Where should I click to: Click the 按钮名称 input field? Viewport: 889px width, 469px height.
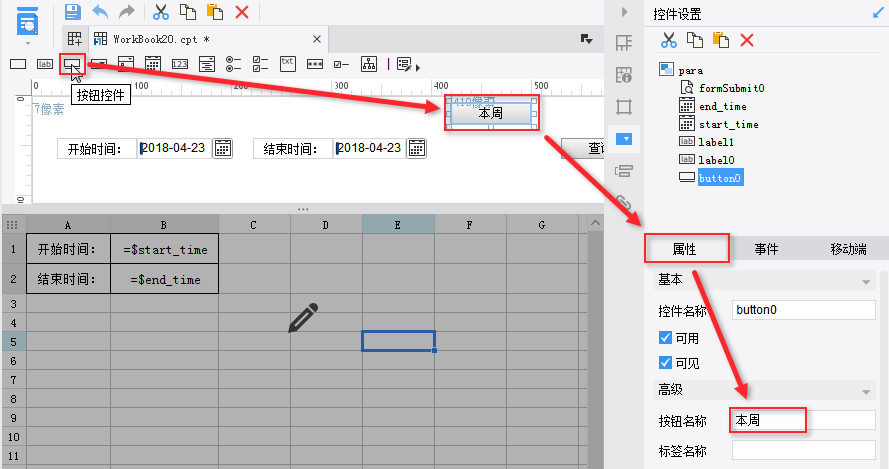803,420
